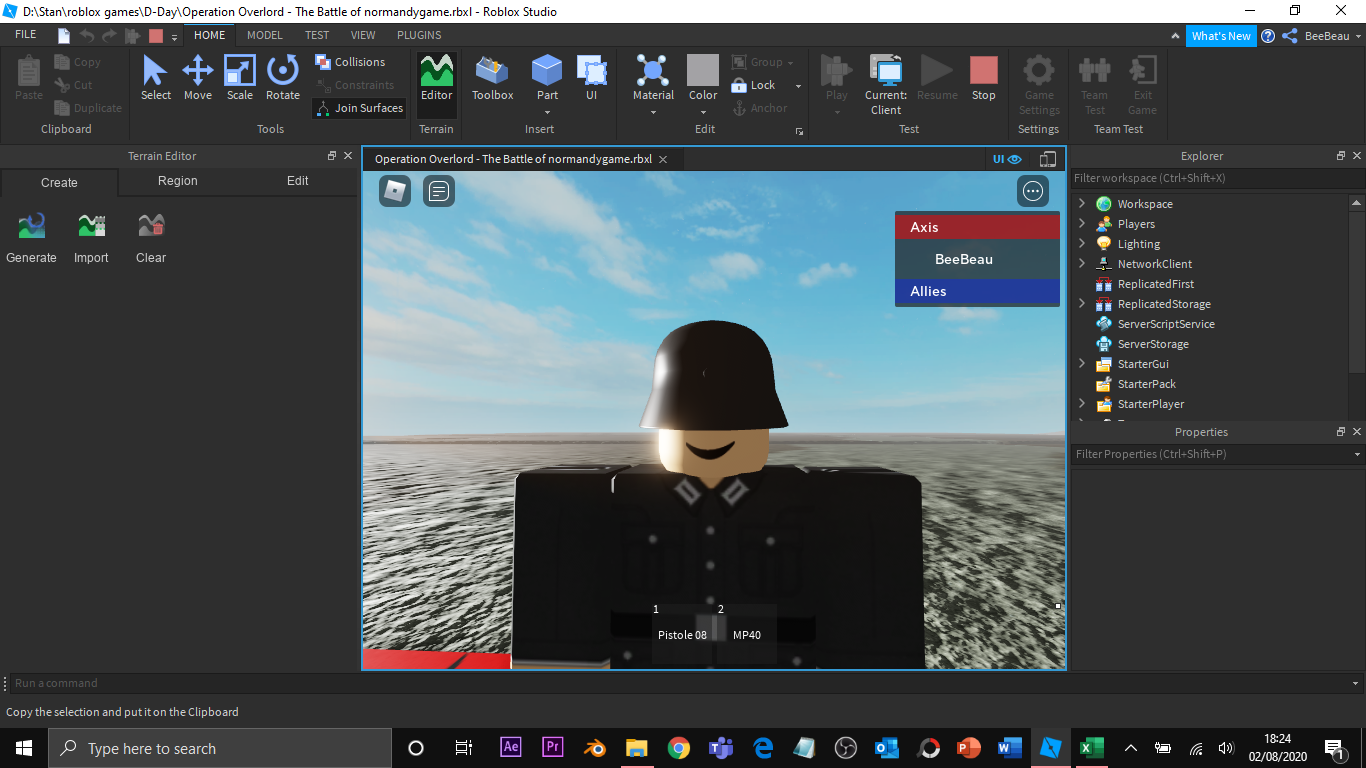Open the Region tab in Terrain Editor
This screenshot has height=768, width=1366.
tap(177, 181)
